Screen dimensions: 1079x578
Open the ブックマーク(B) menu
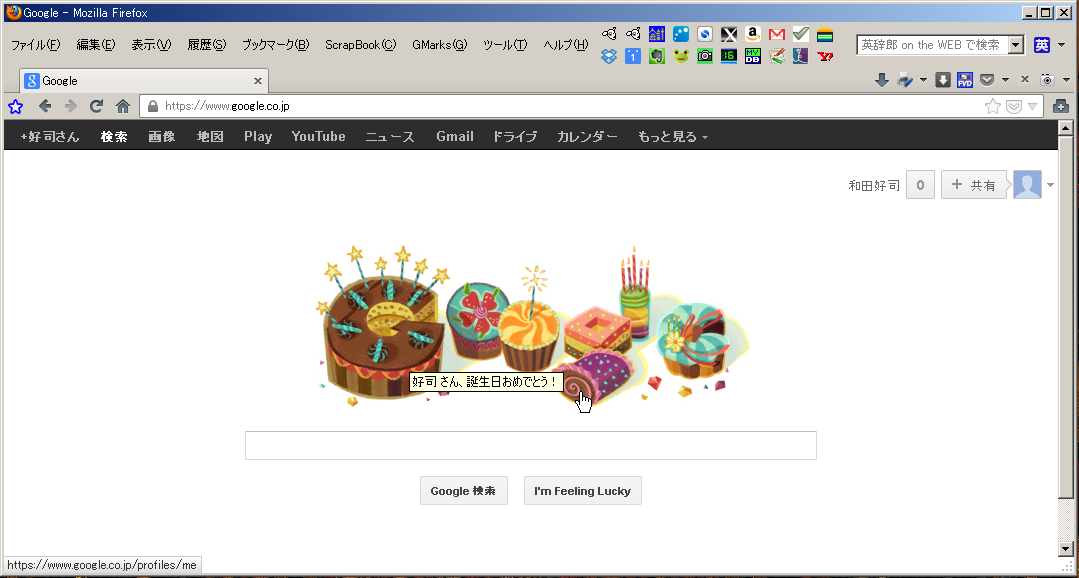(275, 45)
